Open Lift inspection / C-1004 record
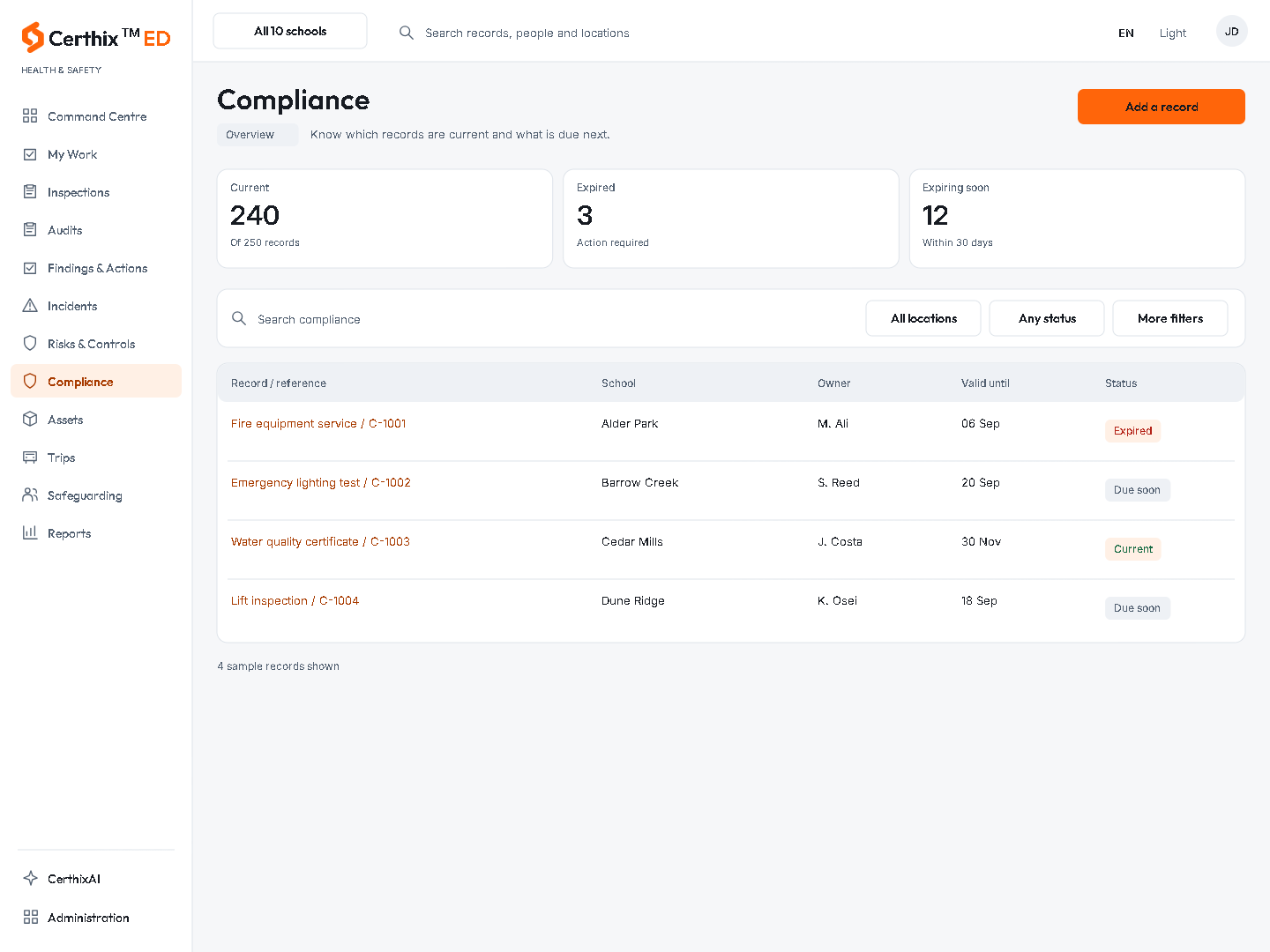 click(x=295, y=601)
